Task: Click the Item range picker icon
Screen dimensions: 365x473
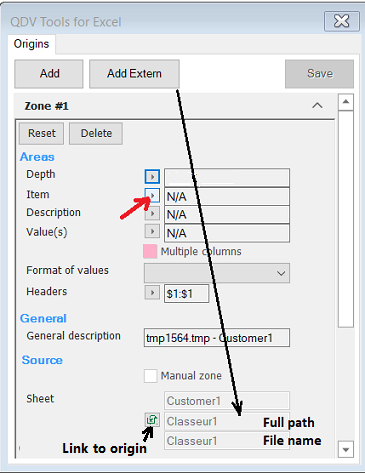Action: coord(152,195)
